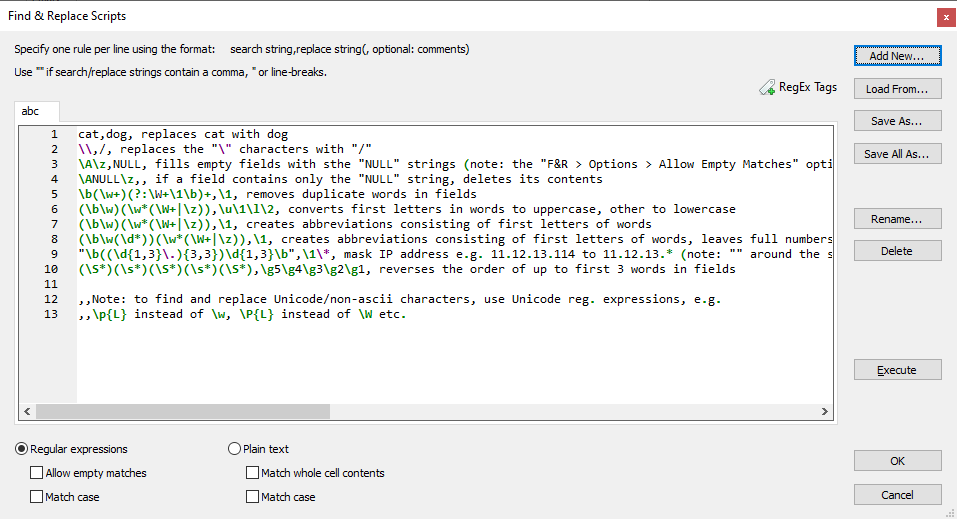This screenshot has height=519, width=957.
Task: Open the RegEx Tags helper icon
Action: tap(767, 88)
